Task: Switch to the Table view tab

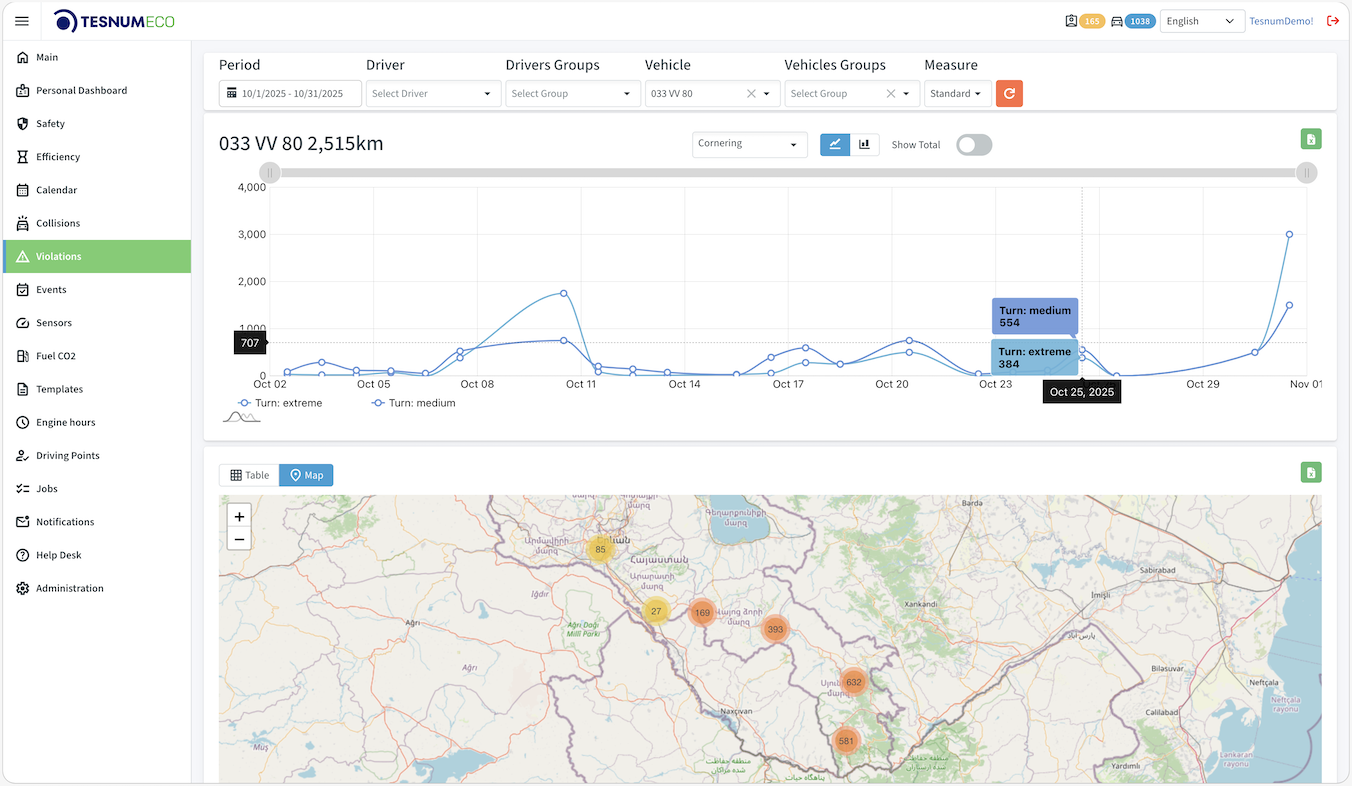Action: coord(248,474)
